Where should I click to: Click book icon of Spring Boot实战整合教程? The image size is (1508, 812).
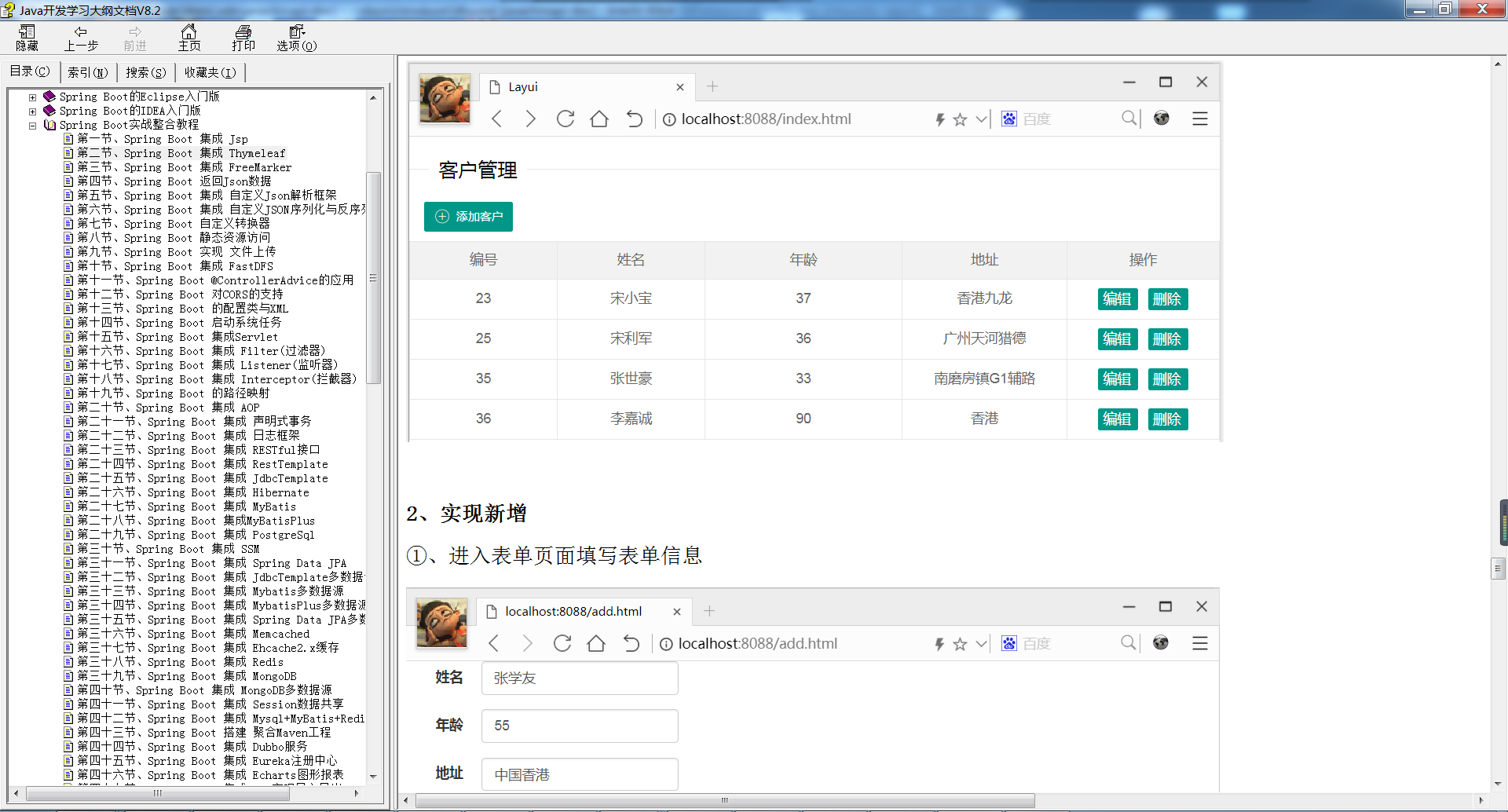pos(49,125)
